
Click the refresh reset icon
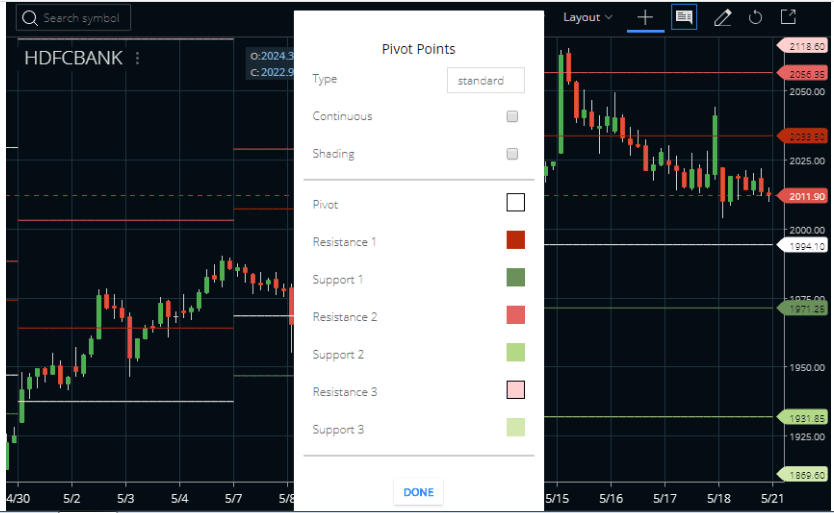tap(755, 18)
